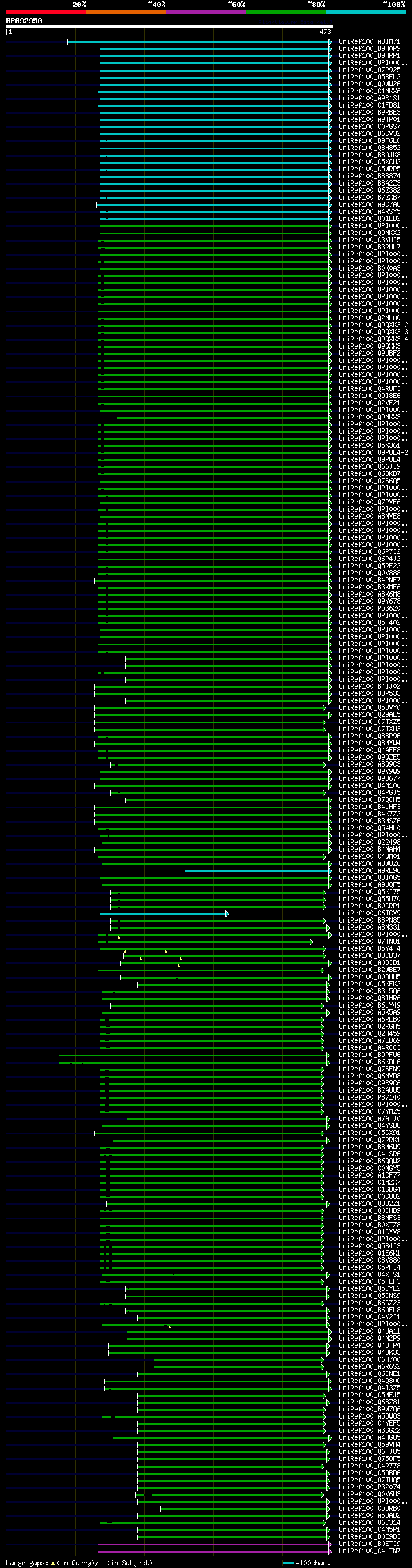
Task: Select hit label UniRef100_Q01ED2
Action: [370, 218]
